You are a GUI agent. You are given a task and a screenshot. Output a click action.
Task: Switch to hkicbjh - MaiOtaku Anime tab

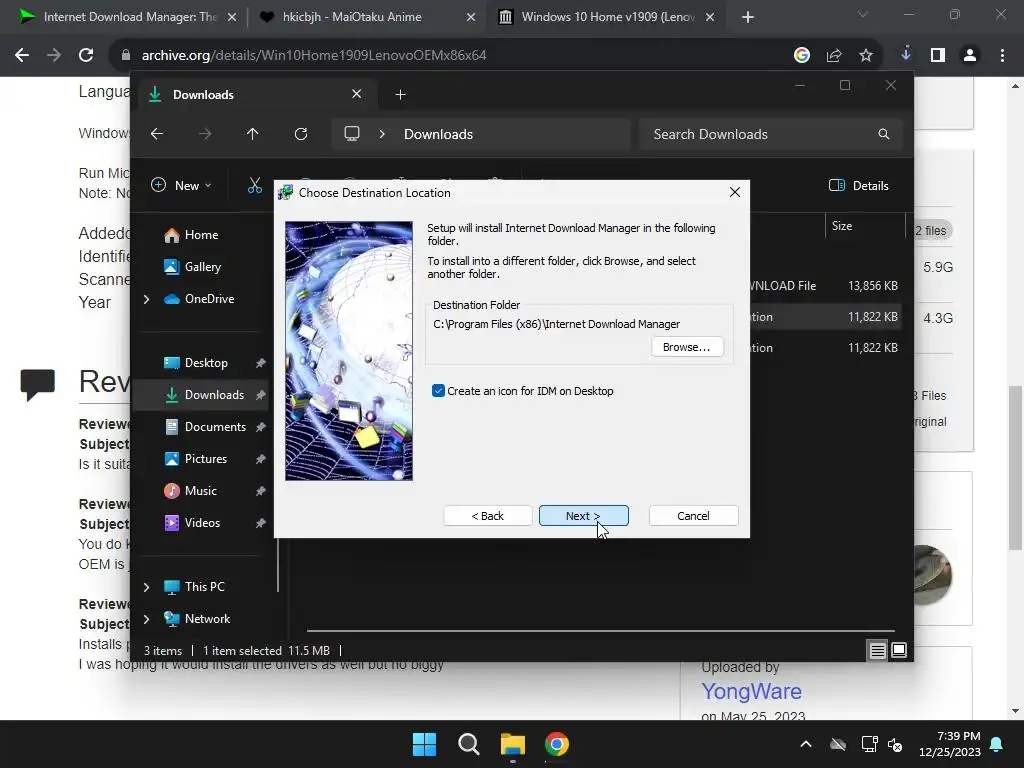pyautogui.click(x=366, y=17)
